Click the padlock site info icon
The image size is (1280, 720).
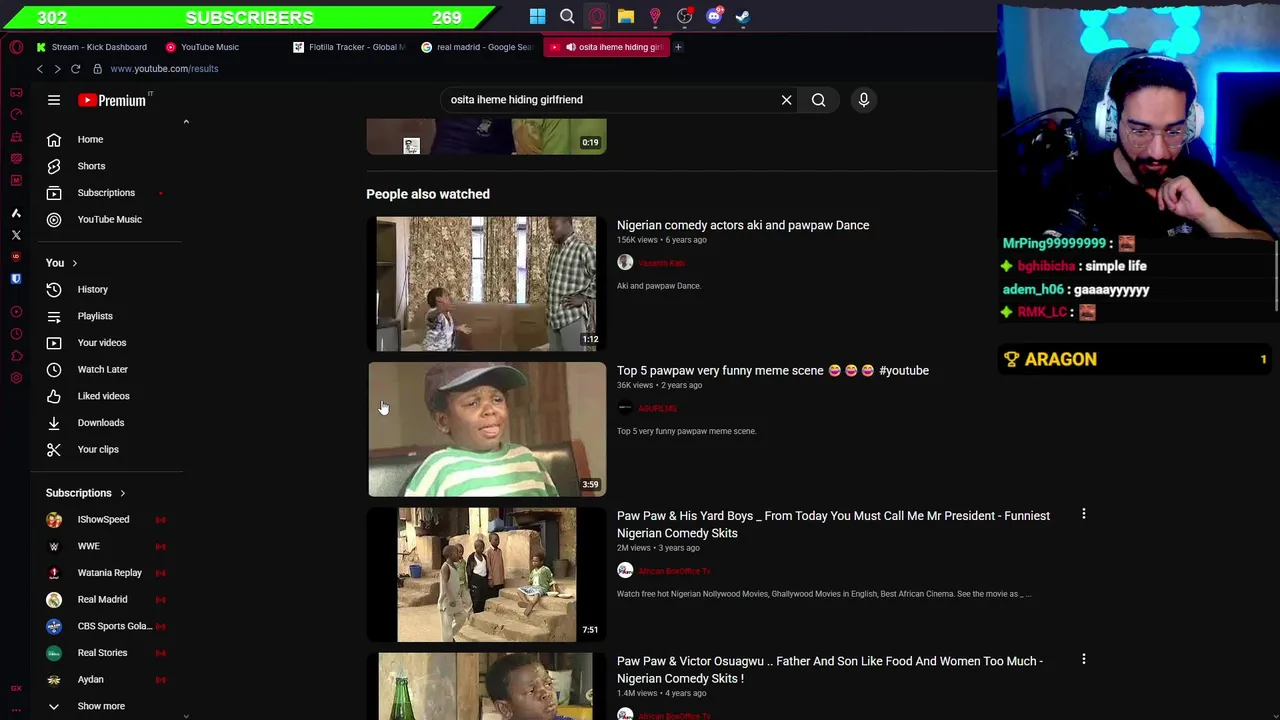click(x=97, y=69)
